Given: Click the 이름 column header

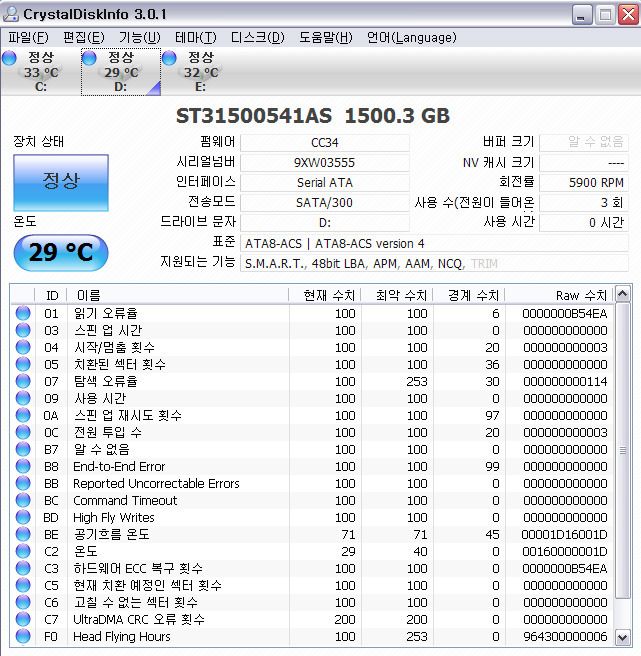Looking at the screenshot, I should 178,296.
